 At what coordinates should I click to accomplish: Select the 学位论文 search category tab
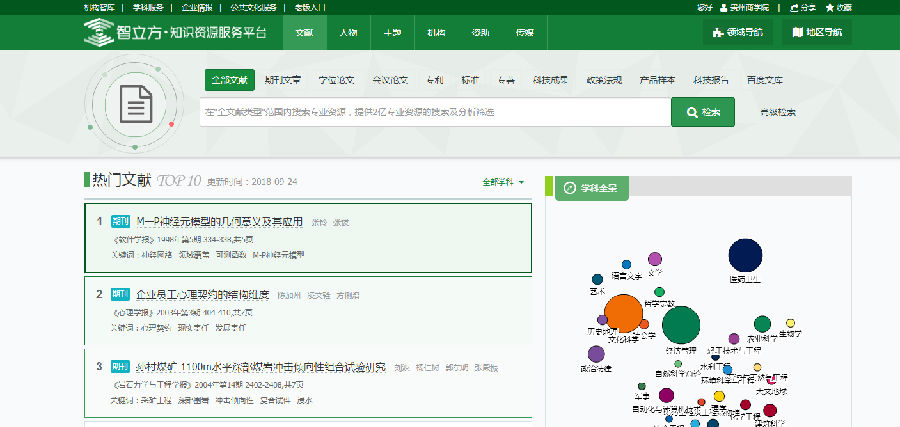tap(337, 80)
